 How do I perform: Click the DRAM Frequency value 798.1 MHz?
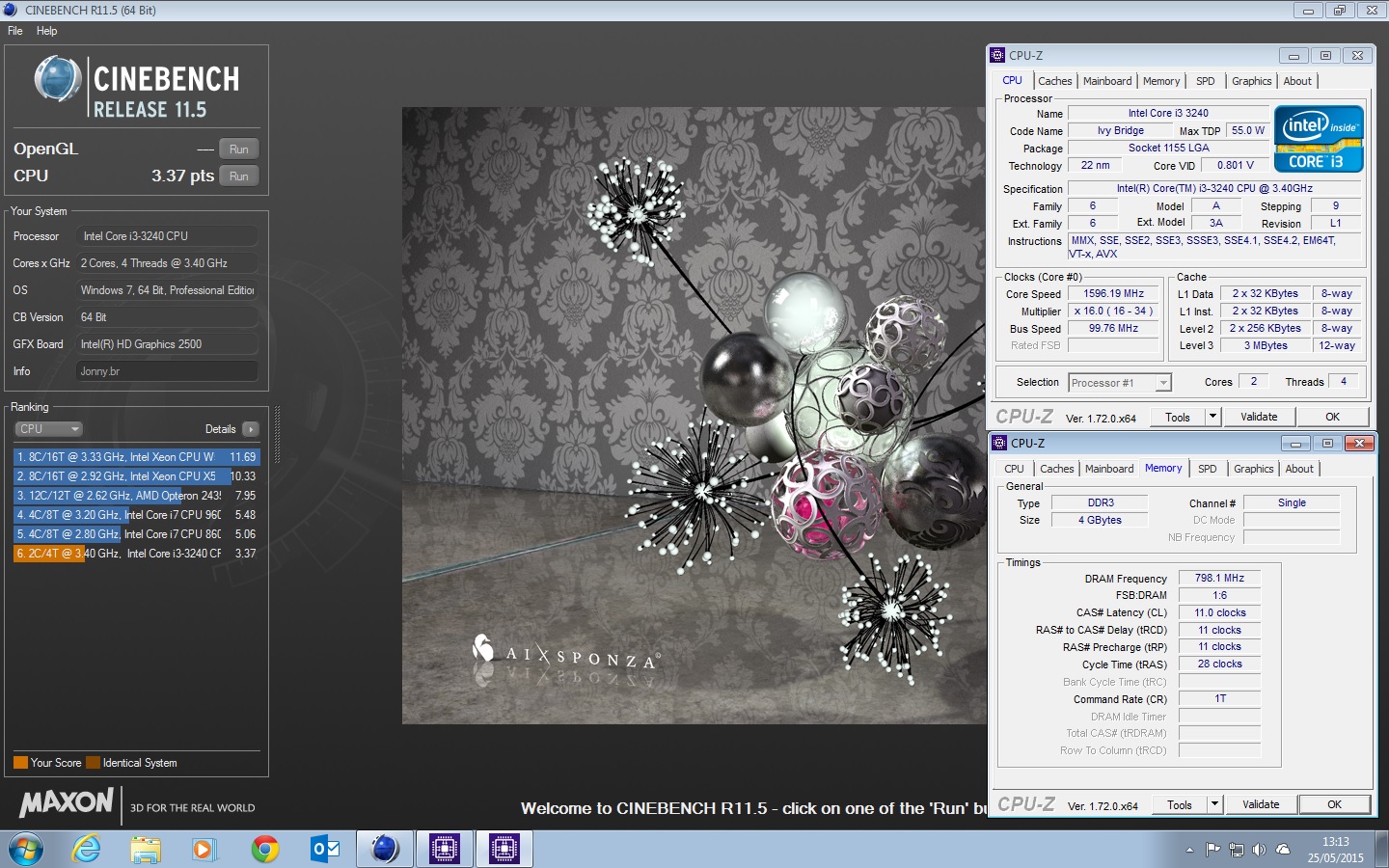tap(1219, 579)
